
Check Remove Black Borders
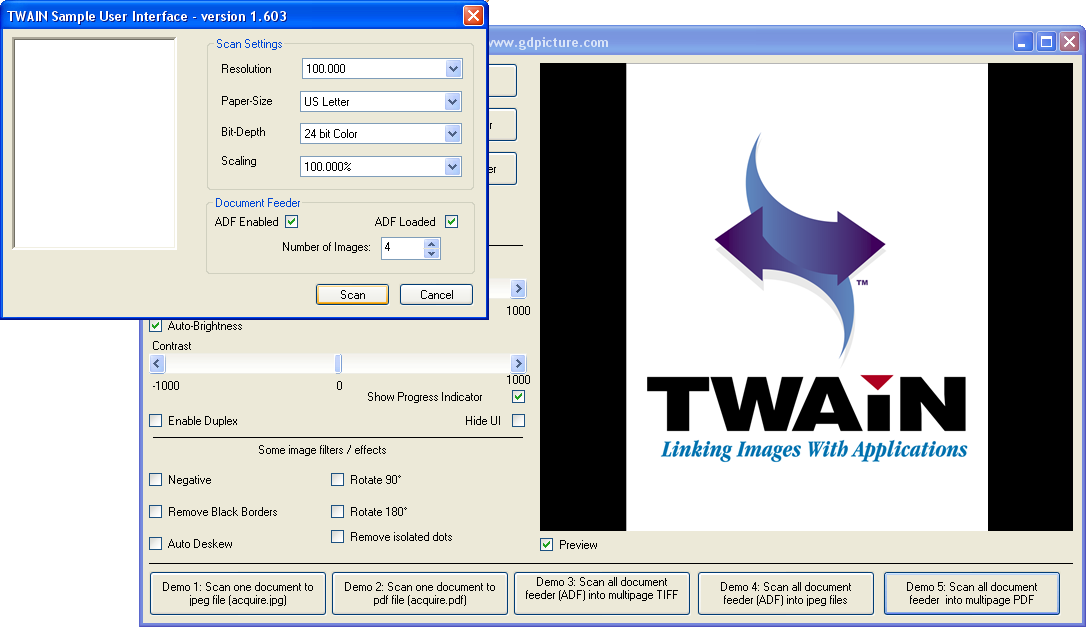coord(156,512)
